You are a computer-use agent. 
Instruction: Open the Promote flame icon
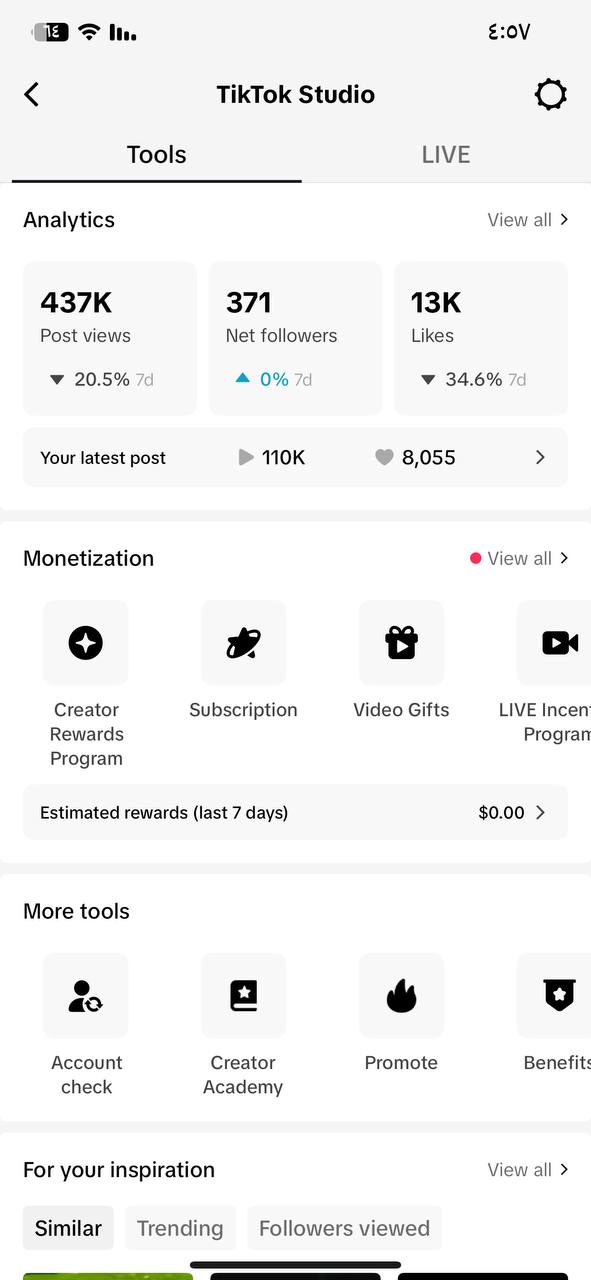pyautogui.click(x=401, y=996)
